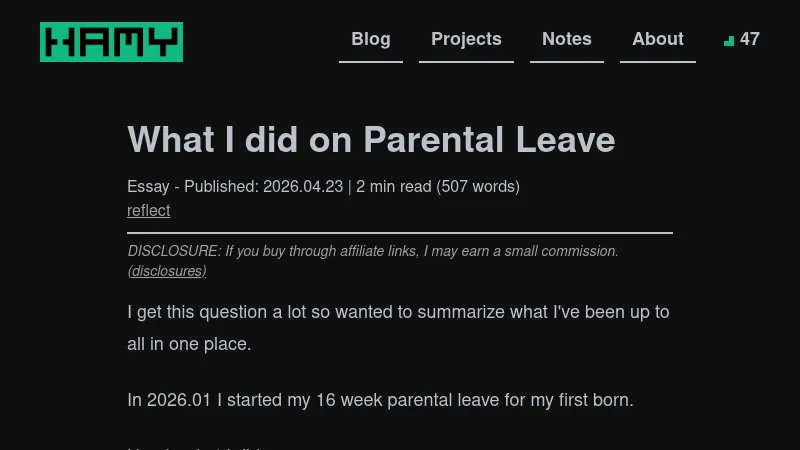Click the '2 min read' text
Screen dimensions: 800x450
pos(394,186)
